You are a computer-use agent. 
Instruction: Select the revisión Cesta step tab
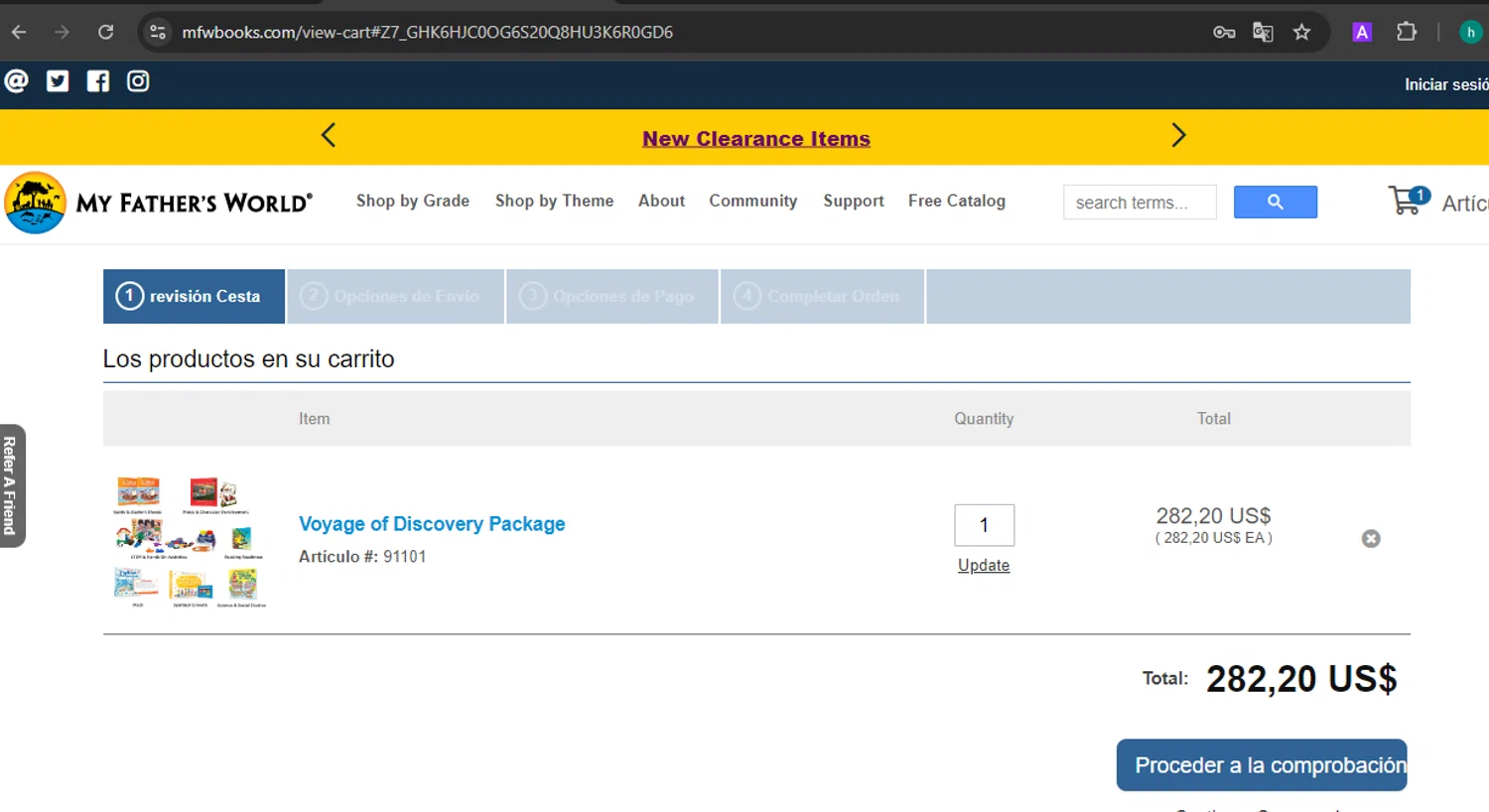[194, 296]
